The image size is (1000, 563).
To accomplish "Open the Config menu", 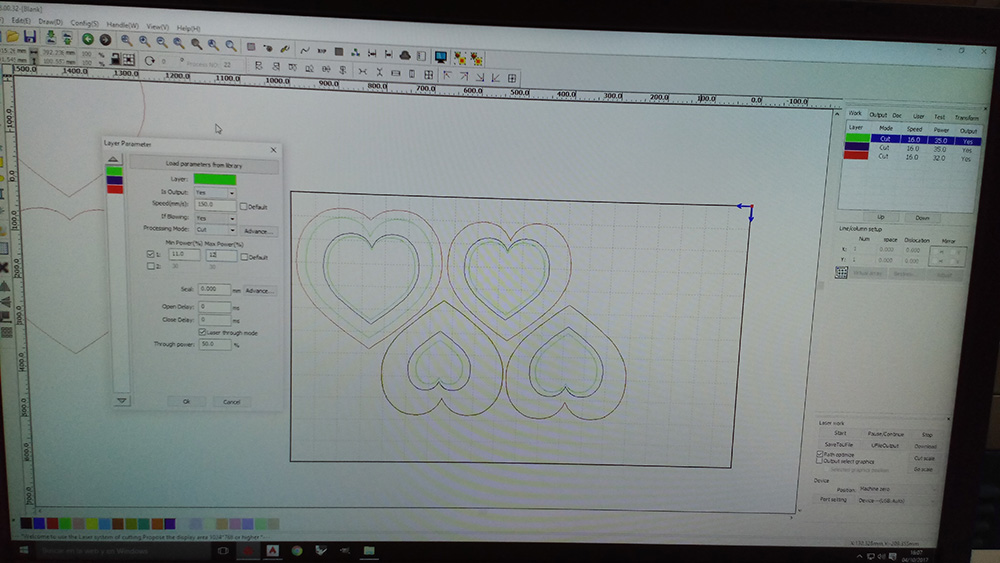I will 84,24.
